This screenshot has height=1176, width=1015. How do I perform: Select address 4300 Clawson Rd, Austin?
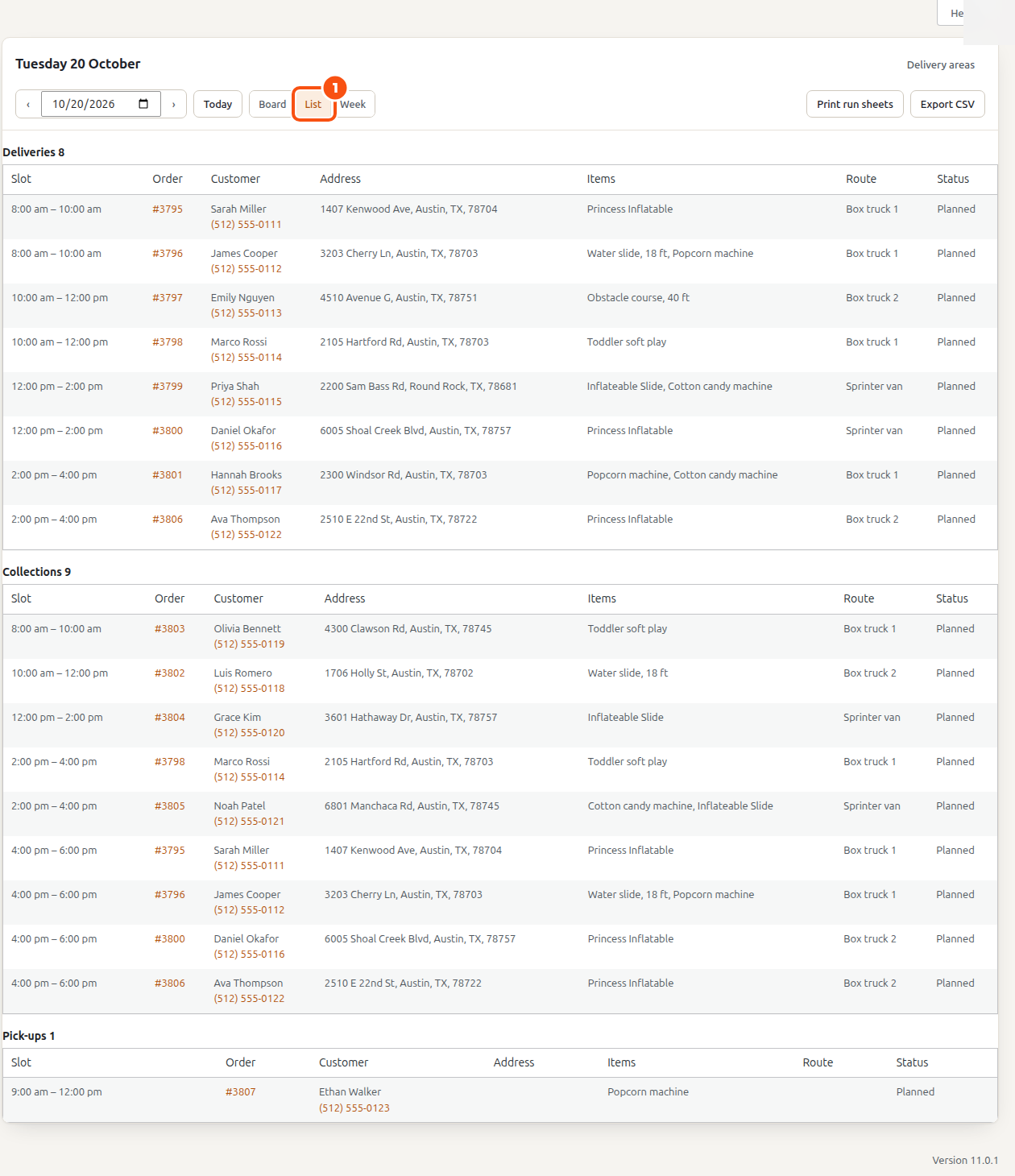coord(408,628)
